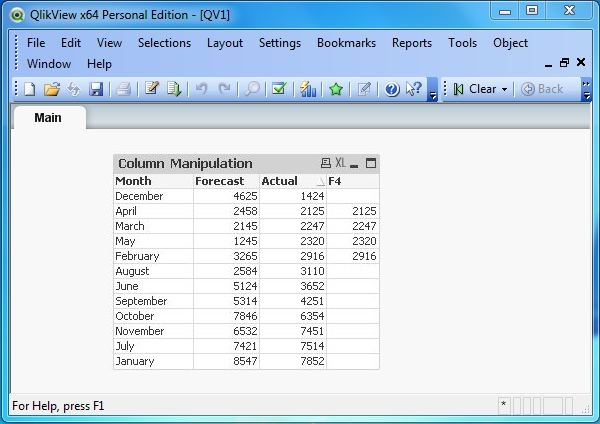Click the Print toolbar icon
Image resolution: width=600 pixels, height=424 pixels.
click(x=123, y=89)
